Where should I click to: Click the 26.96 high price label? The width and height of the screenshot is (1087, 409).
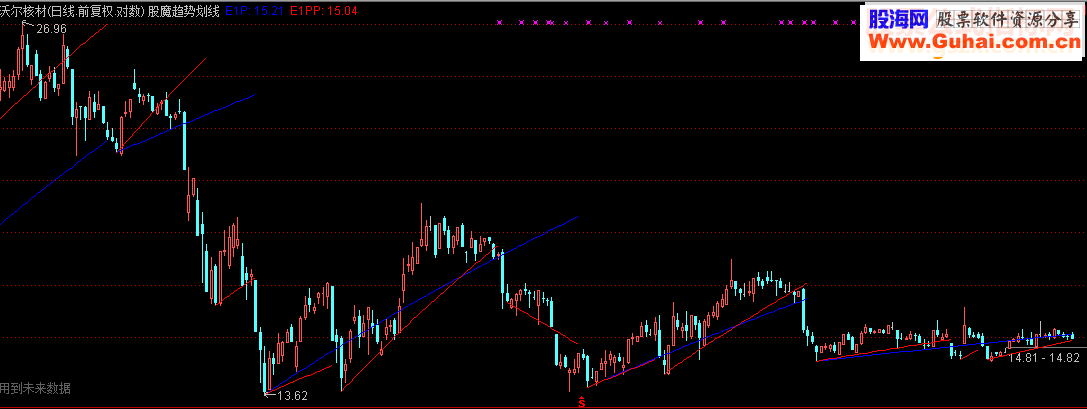coord(52,29)
